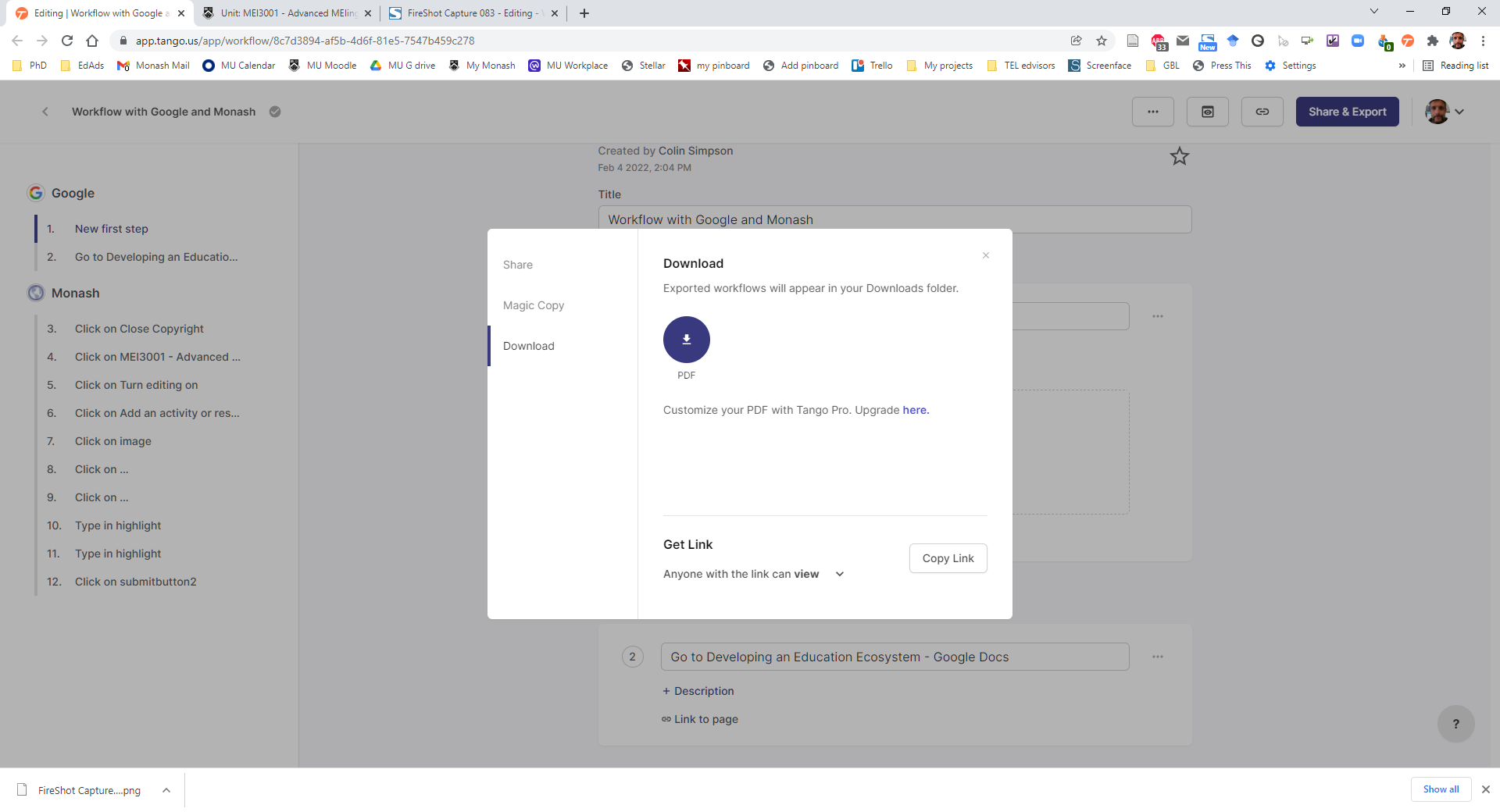The image size is (1500, 812).
Task: Open the Monash Mail bookmark
Action: pyautogui.click(x=153, y=66)
